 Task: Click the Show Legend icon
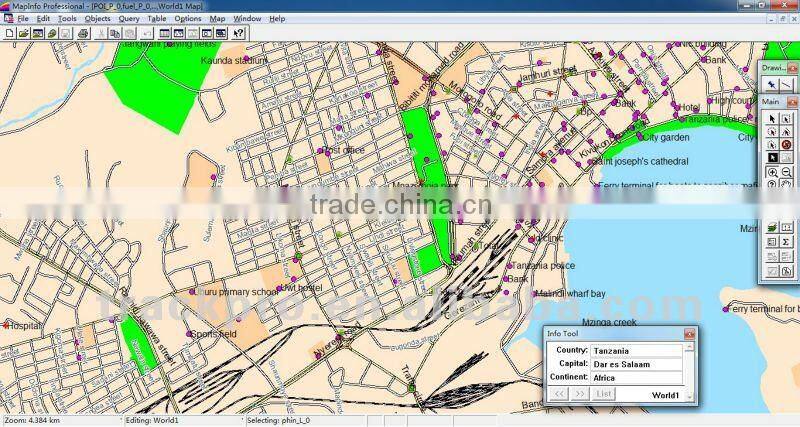click(772, 241)
